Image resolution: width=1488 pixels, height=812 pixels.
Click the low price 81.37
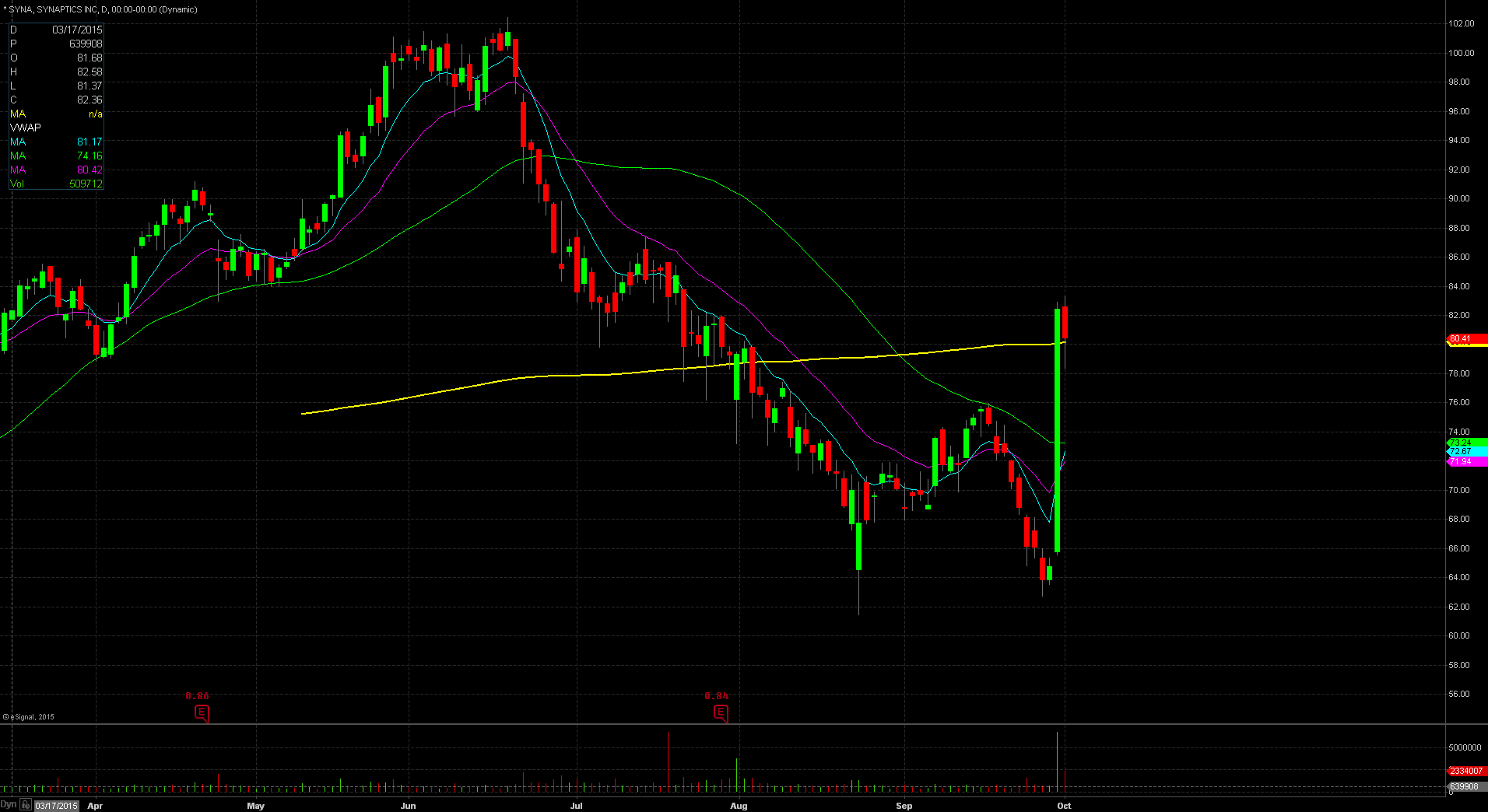(89, 86)
